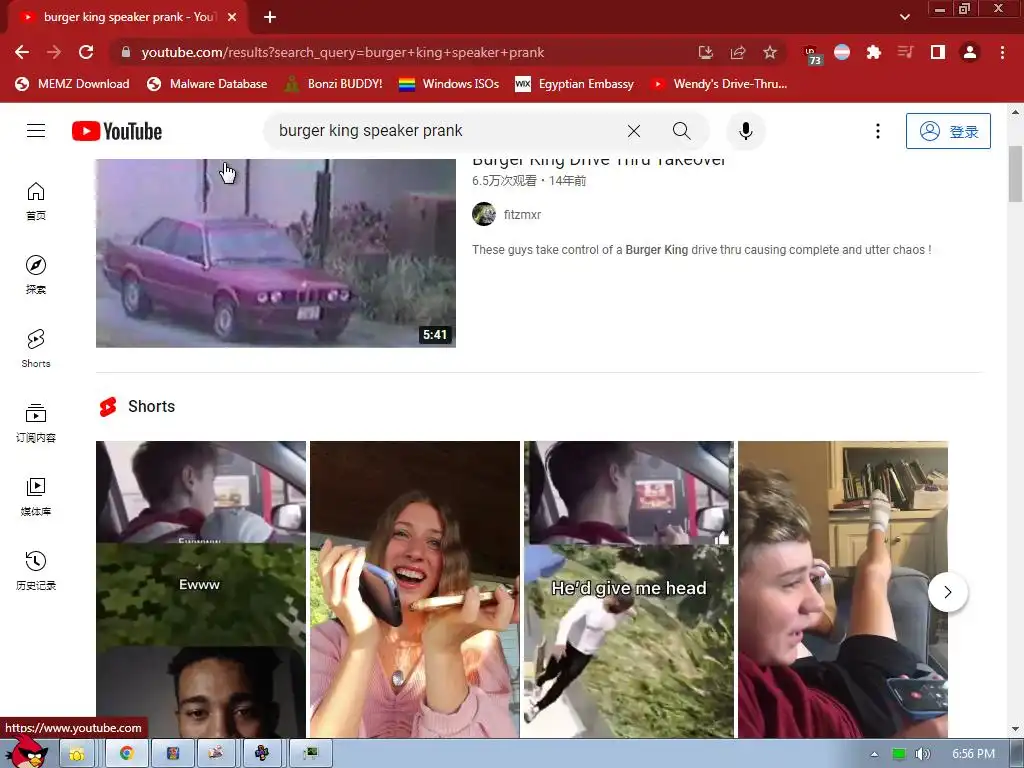Toggle the Chrome side panel
The width and height of the screenshot is (1024, 768).
coord(938,52)
